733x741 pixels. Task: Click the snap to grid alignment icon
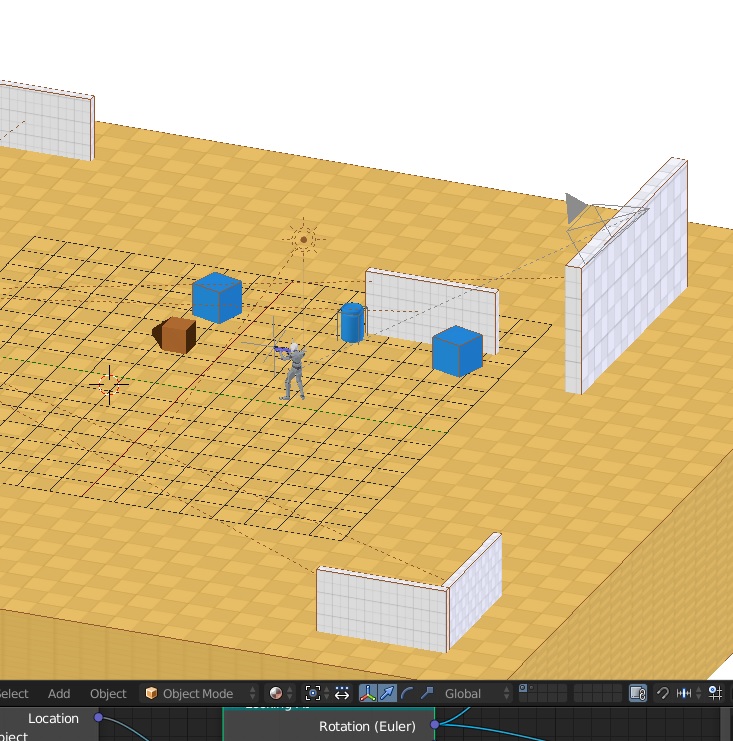click(715, 693)
